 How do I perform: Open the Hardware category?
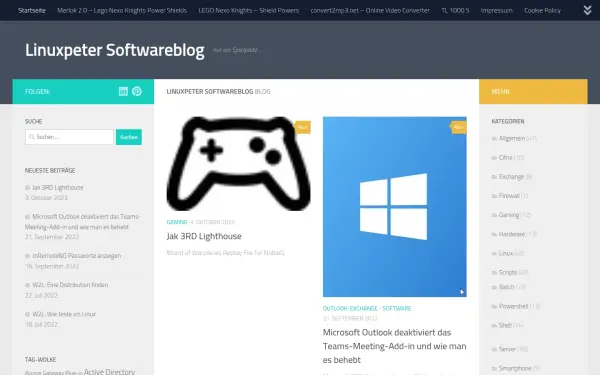512,234
